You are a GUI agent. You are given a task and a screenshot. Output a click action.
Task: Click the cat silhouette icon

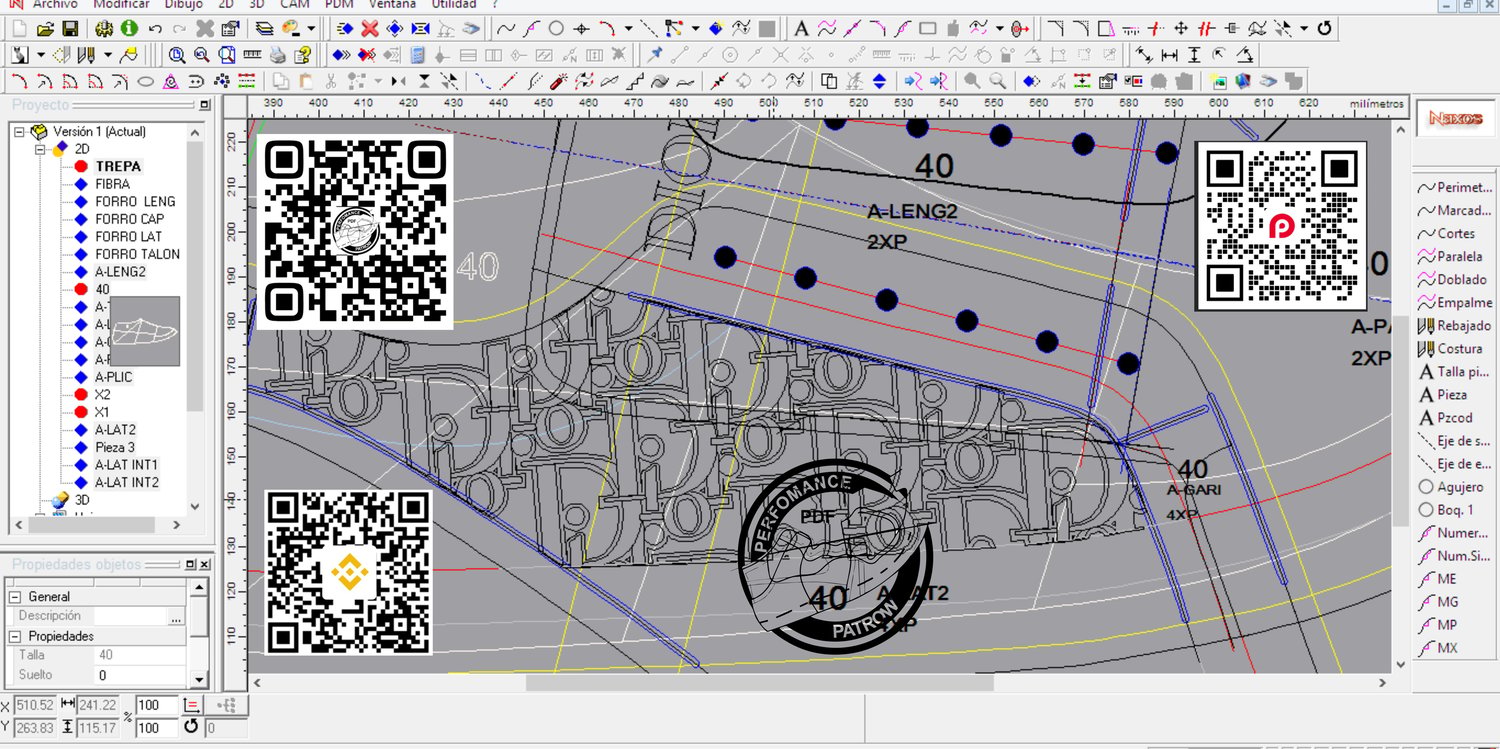pos(20,54)
